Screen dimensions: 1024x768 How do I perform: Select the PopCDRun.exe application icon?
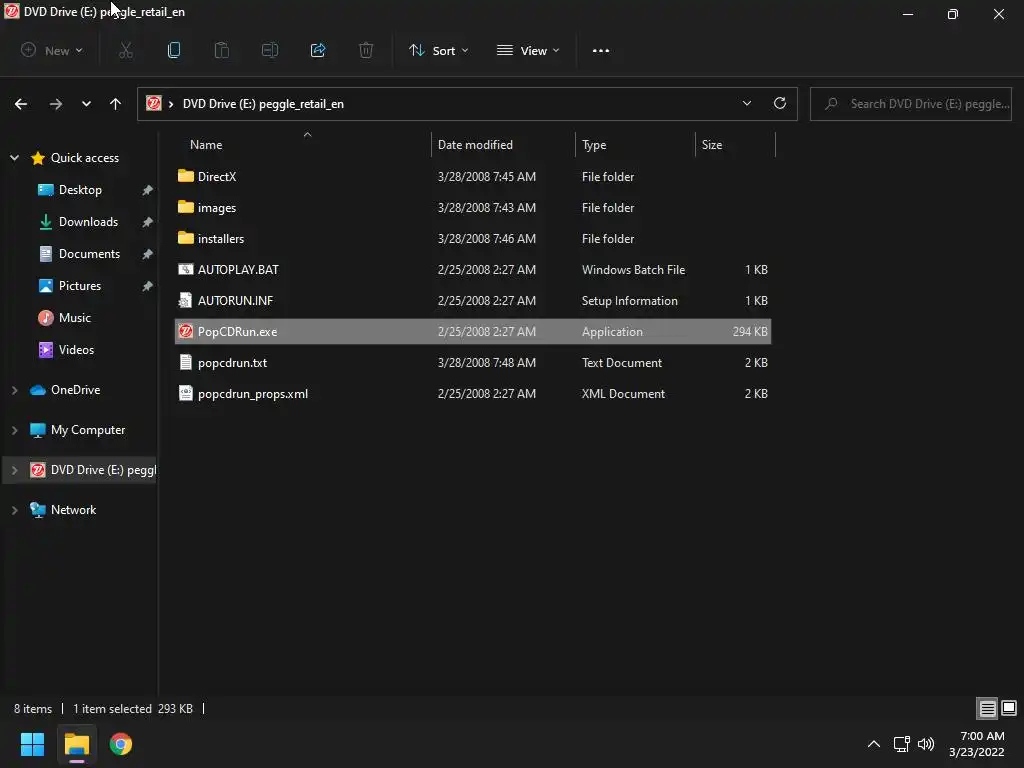click(x=185, y=331)
